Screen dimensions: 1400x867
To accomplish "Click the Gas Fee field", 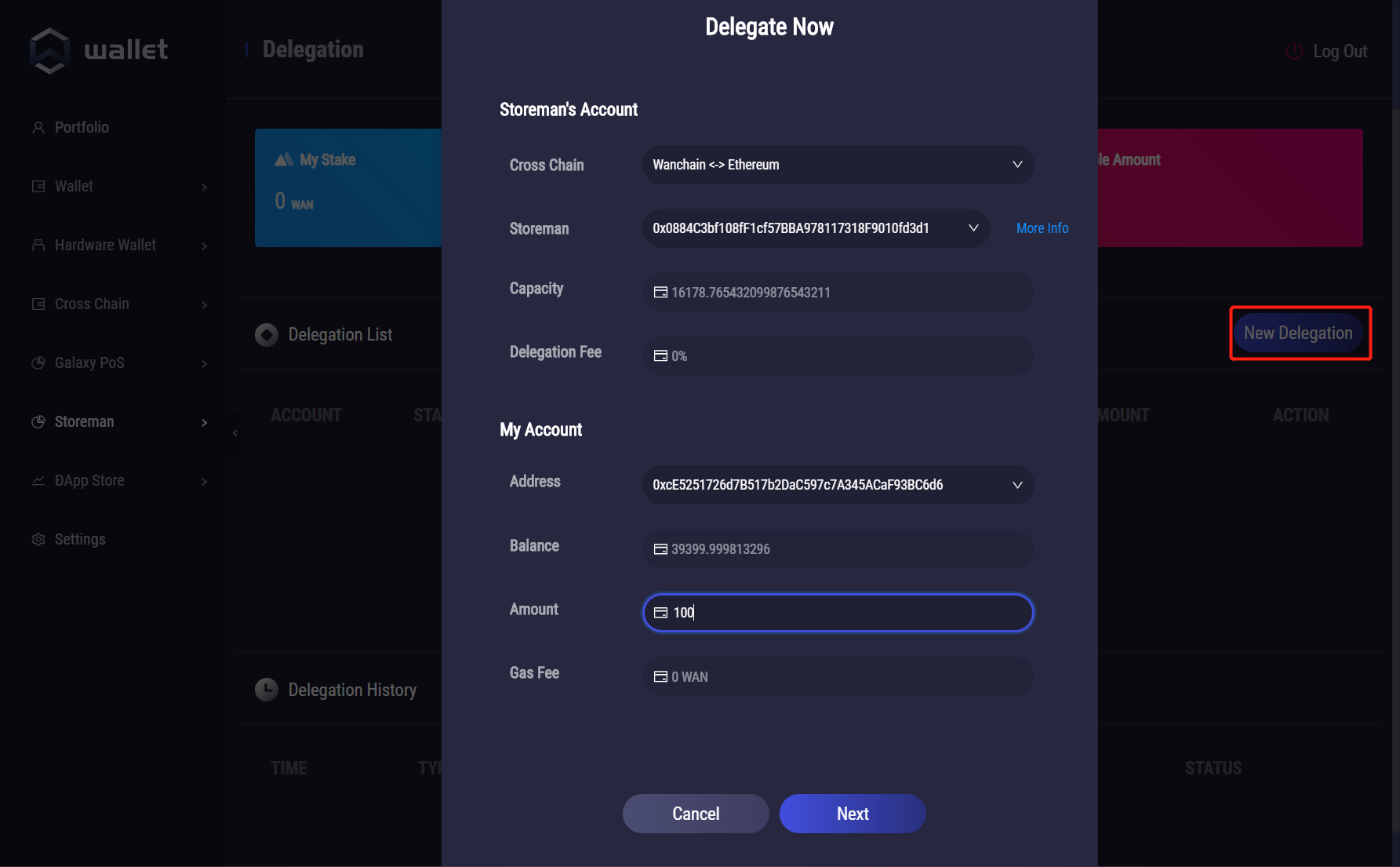I will coord(838,676).
